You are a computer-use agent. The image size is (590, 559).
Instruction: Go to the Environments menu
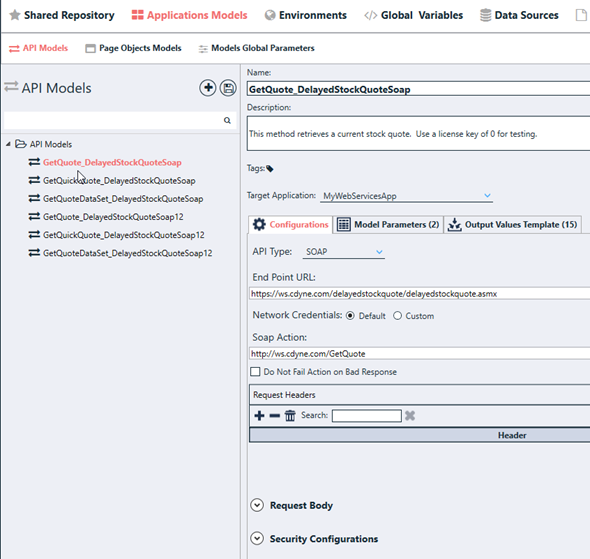[306, 15]
